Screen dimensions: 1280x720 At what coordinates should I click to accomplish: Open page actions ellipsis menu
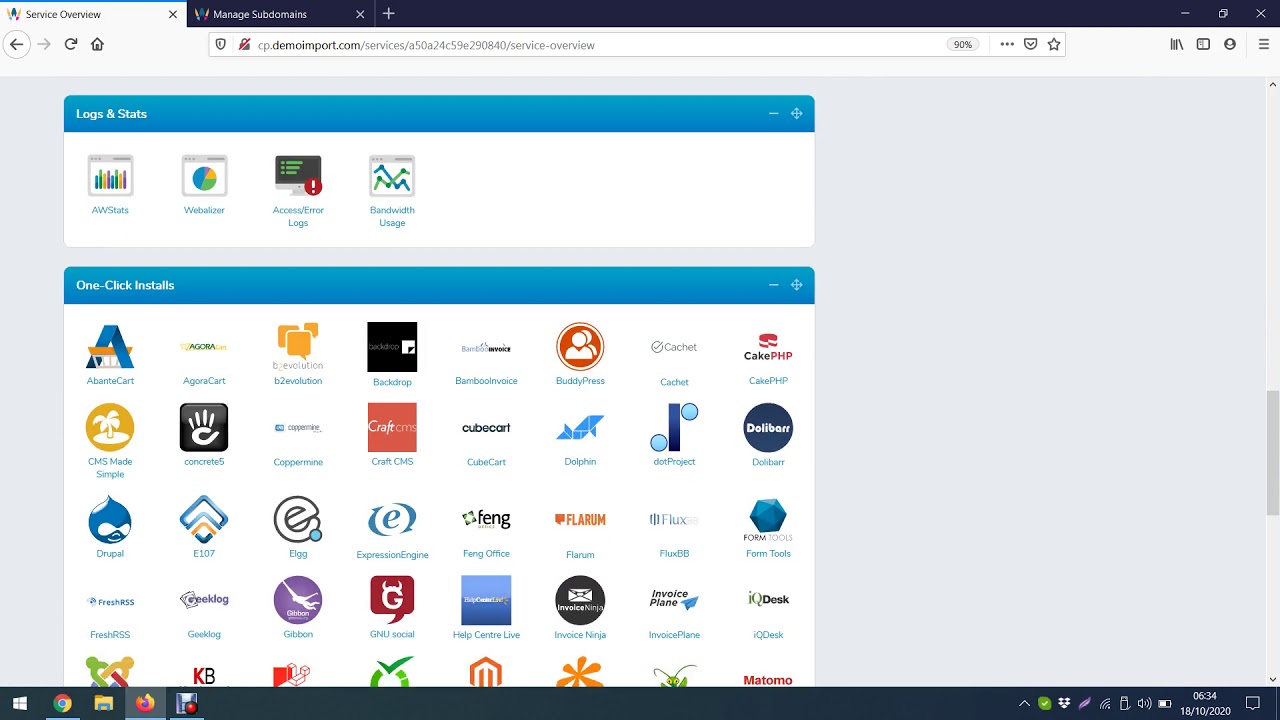1007,44
